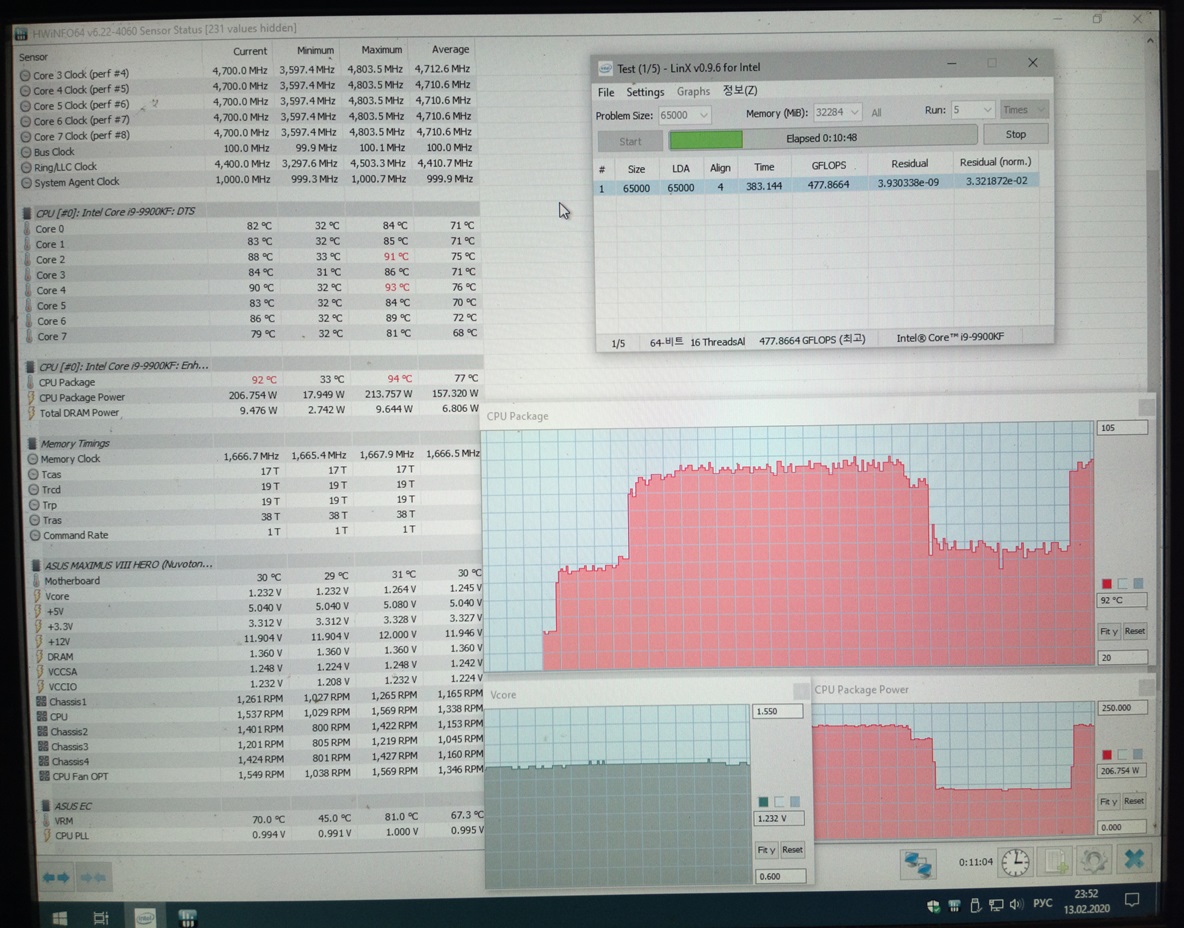This screenshot has height=928, width=1184.
Task: Open HWiNFO sensor settings gear icon
Action: (1093, 860)
